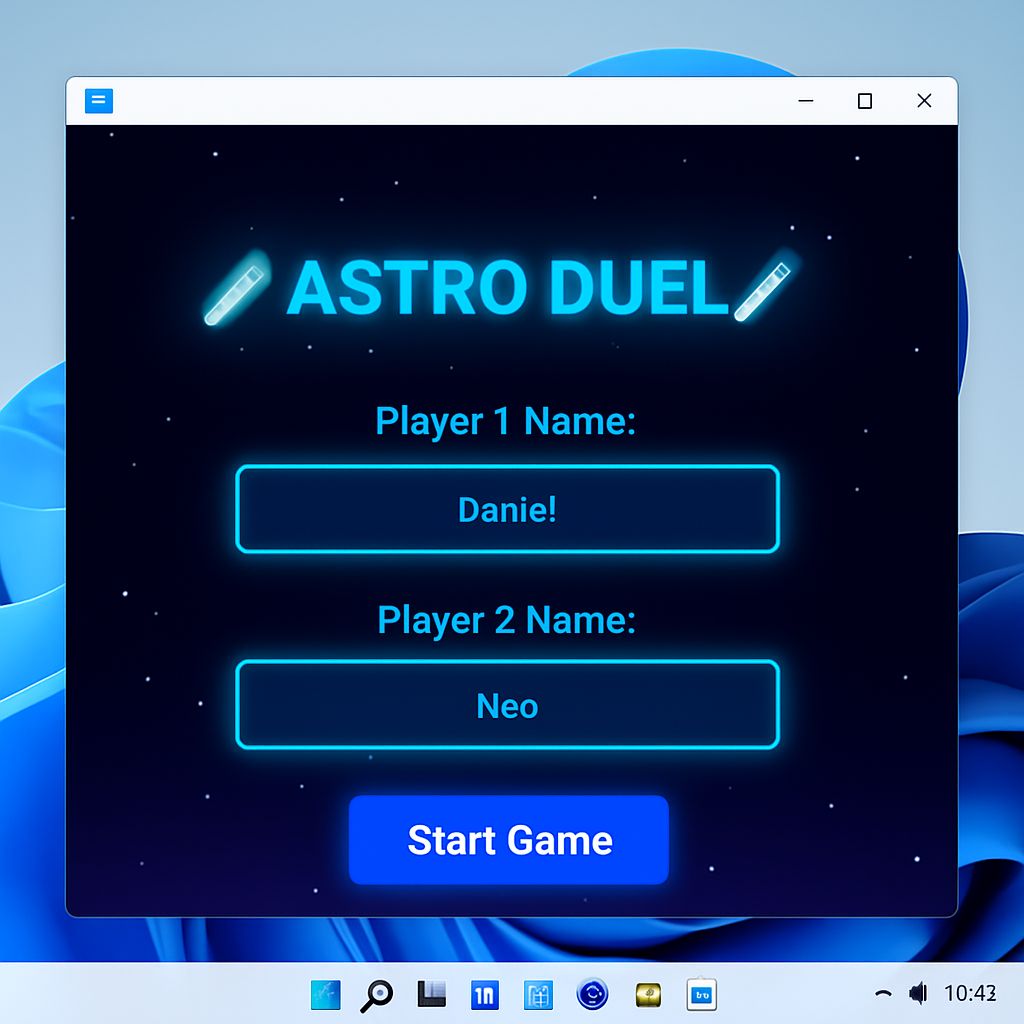Launch the blue '1n' app on taskbar
1024x1024 pixels.
coord(485,995)
